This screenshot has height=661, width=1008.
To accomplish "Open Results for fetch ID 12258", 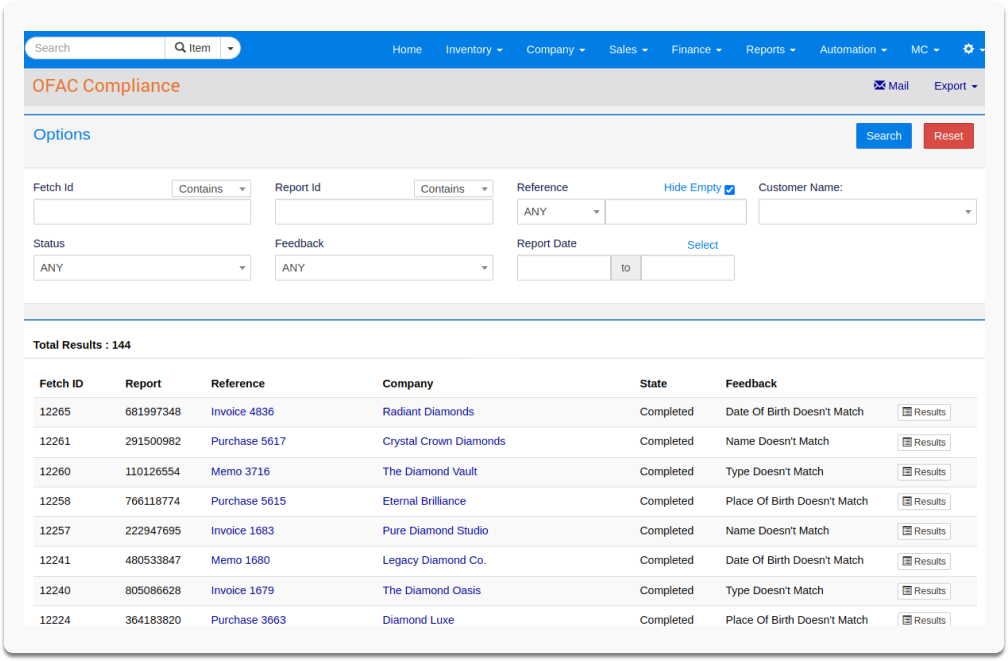I will 924,502.
